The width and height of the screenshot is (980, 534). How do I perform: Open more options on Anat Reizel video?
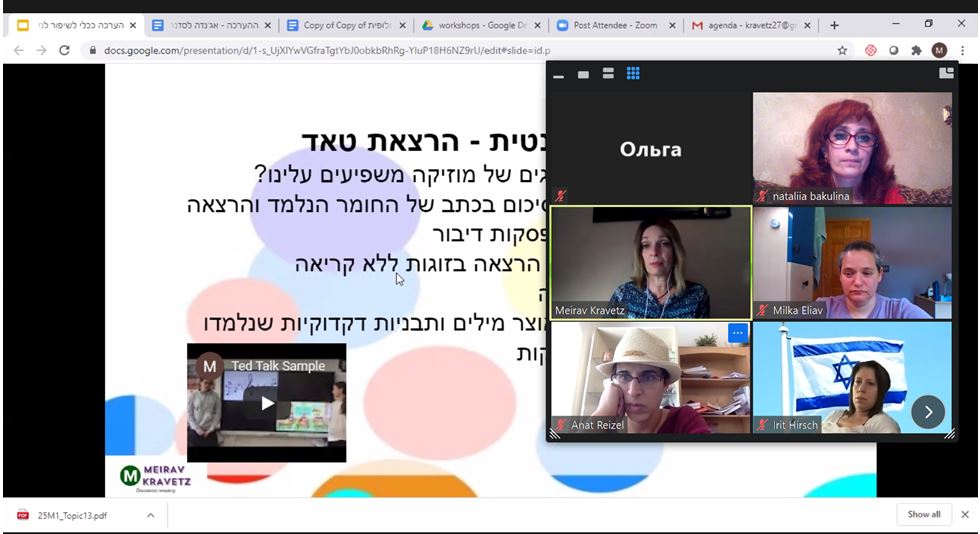click(738, 333)
